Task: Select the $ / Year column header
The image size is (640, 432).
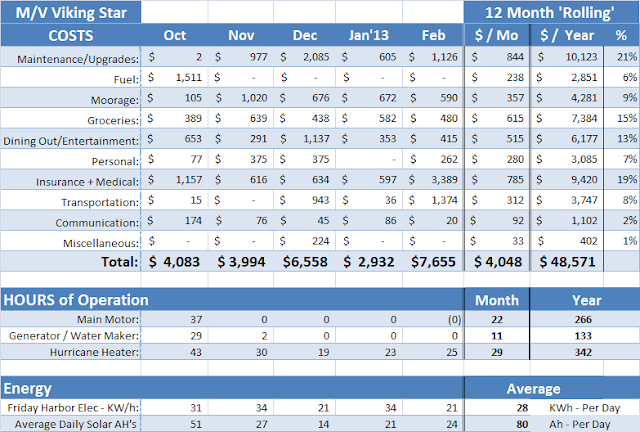Action: coord(567,36)
